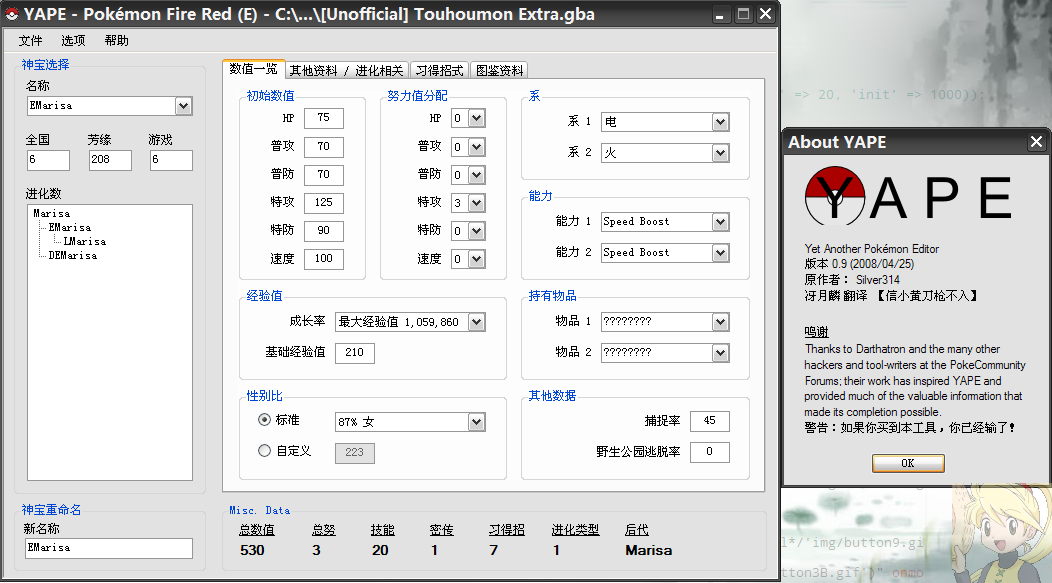
Task: Click the 芳缘 dex number field
Action: pos(110,160)
